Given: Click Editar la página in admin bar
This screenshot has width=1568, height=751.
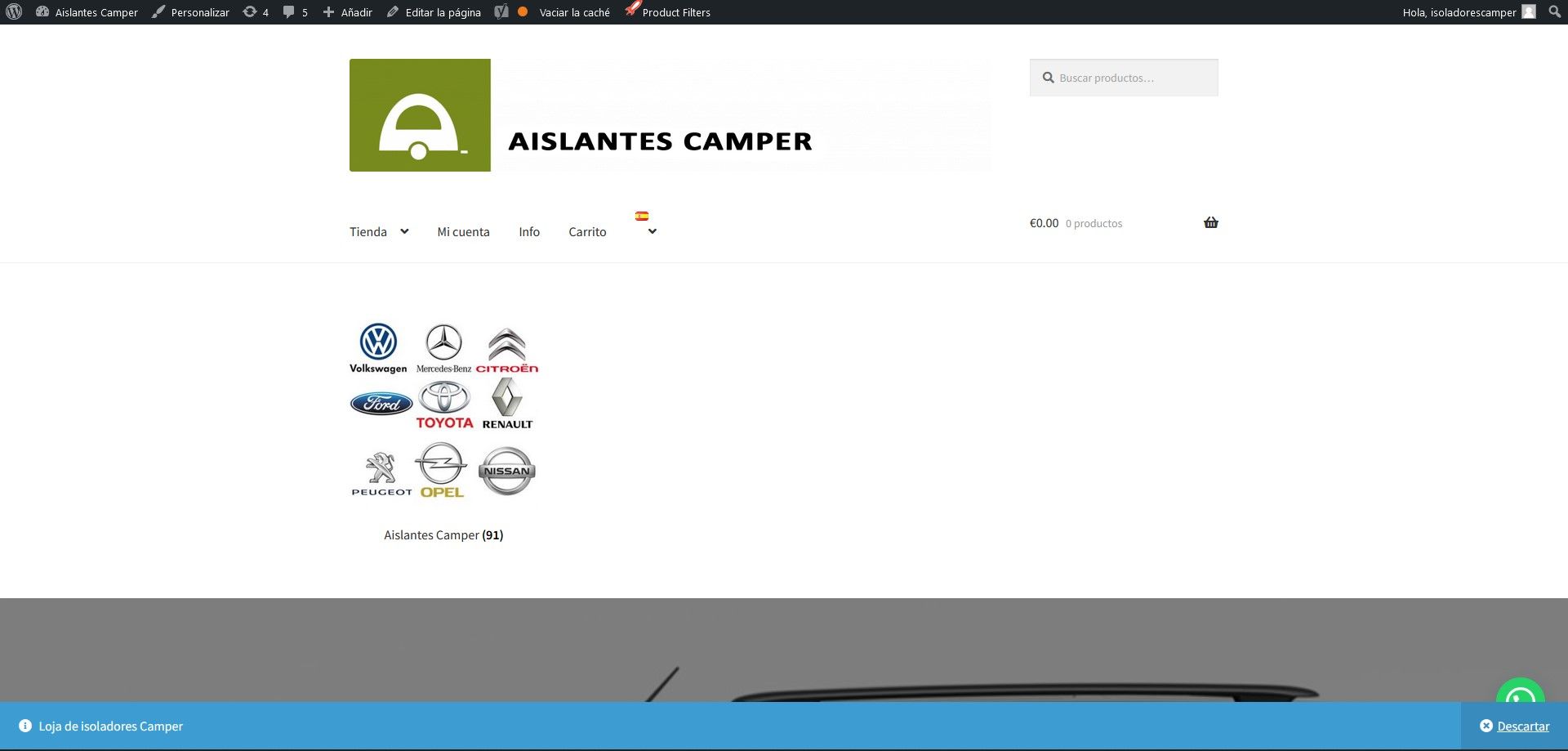Looking at the screenshot, I should pos(434,12).
